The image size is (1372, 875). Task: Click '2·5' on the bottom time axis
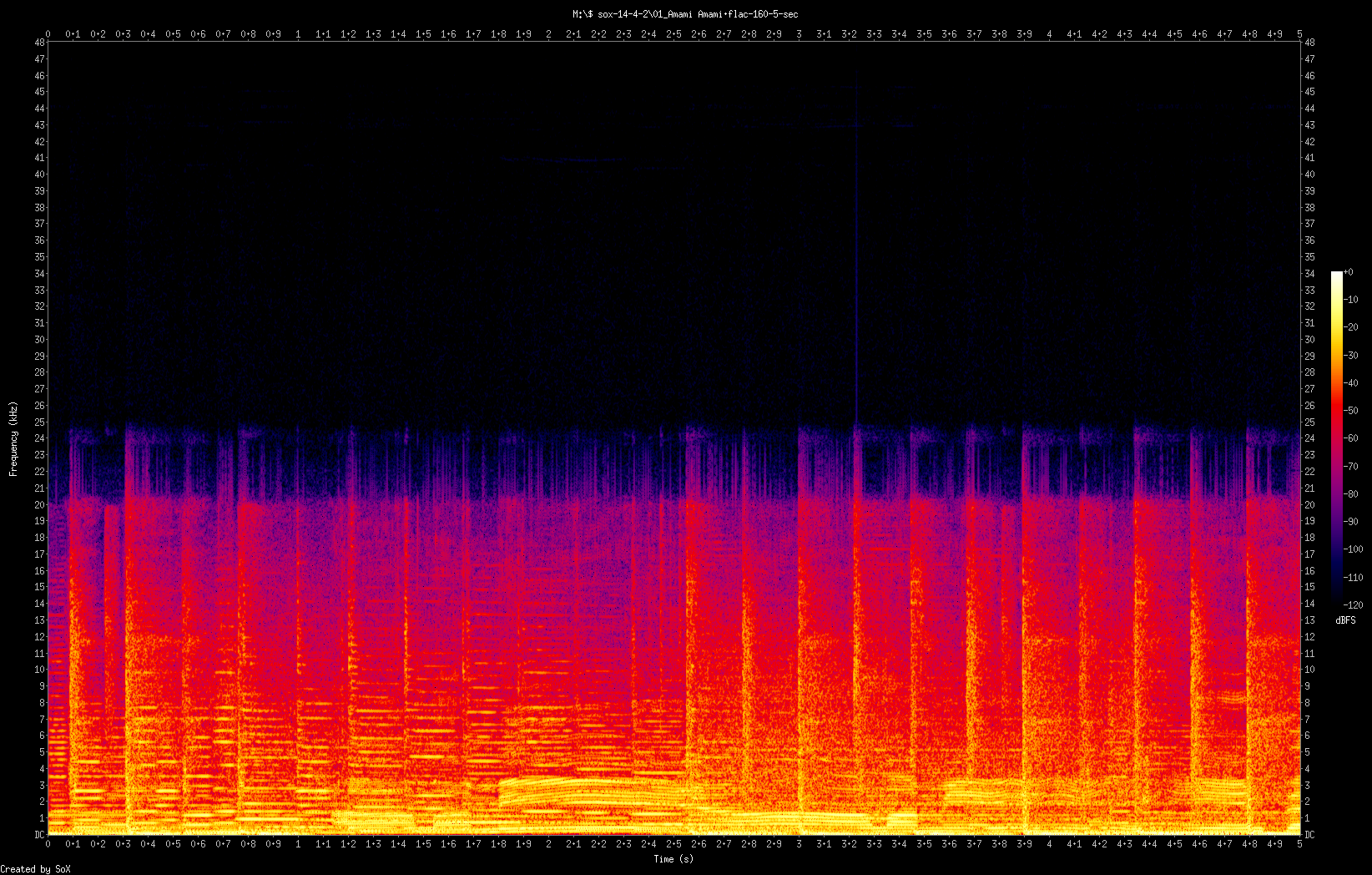point(673,844)
